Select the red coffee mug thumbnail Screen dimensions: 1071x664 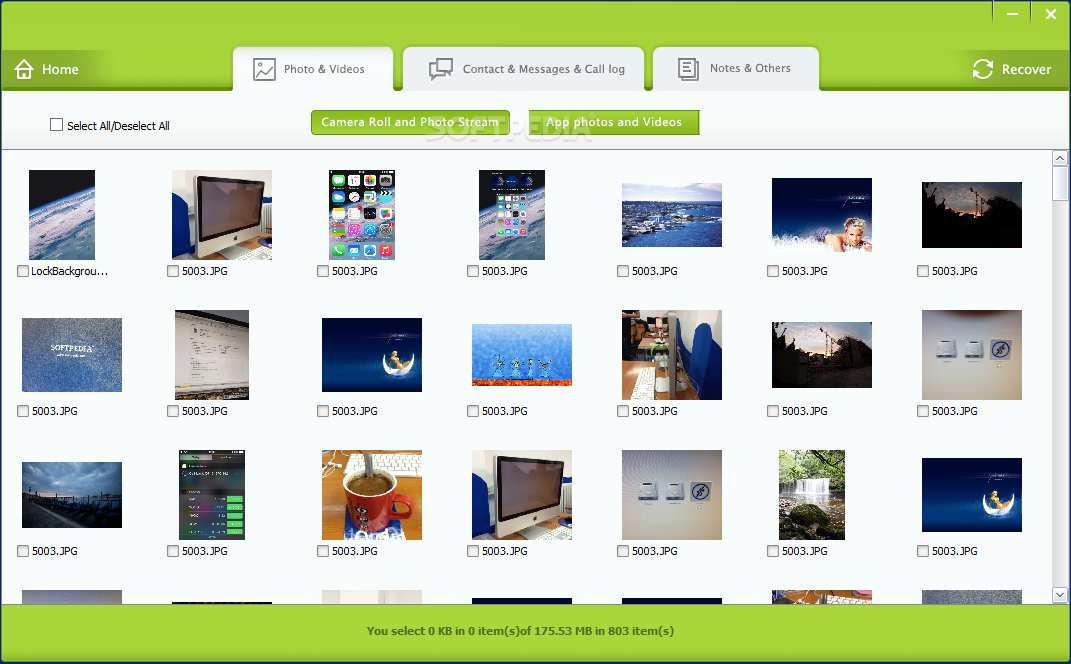pyautogui.click(x=372, y=495)
